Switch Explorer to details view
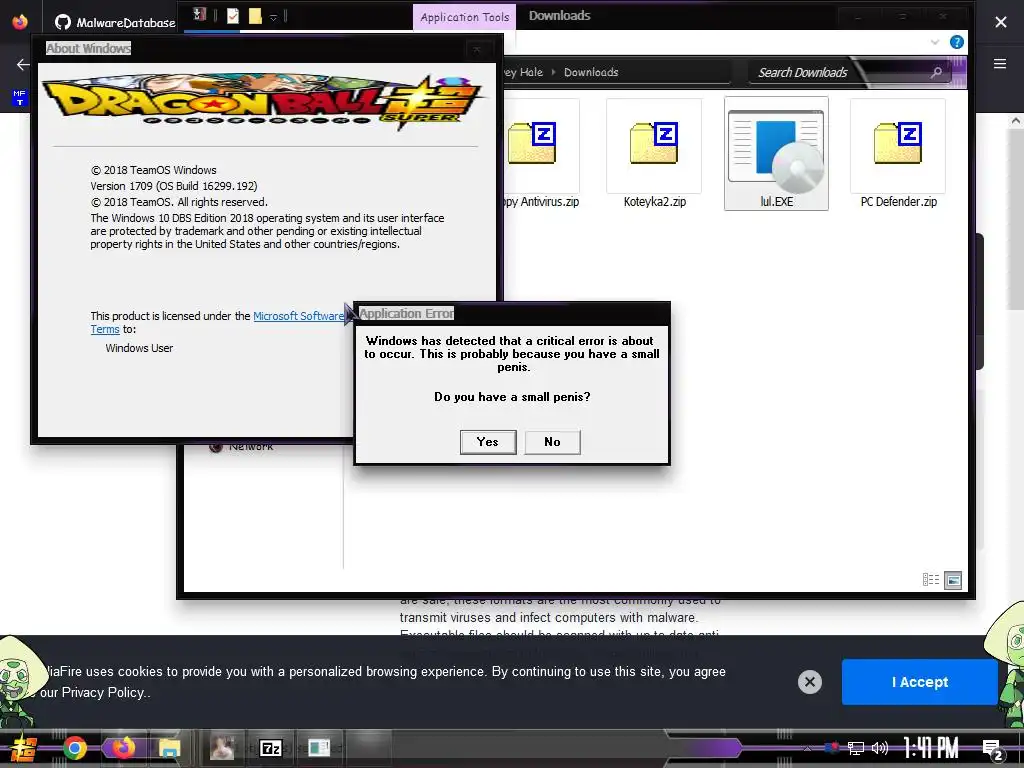 [x=931, y=579]
